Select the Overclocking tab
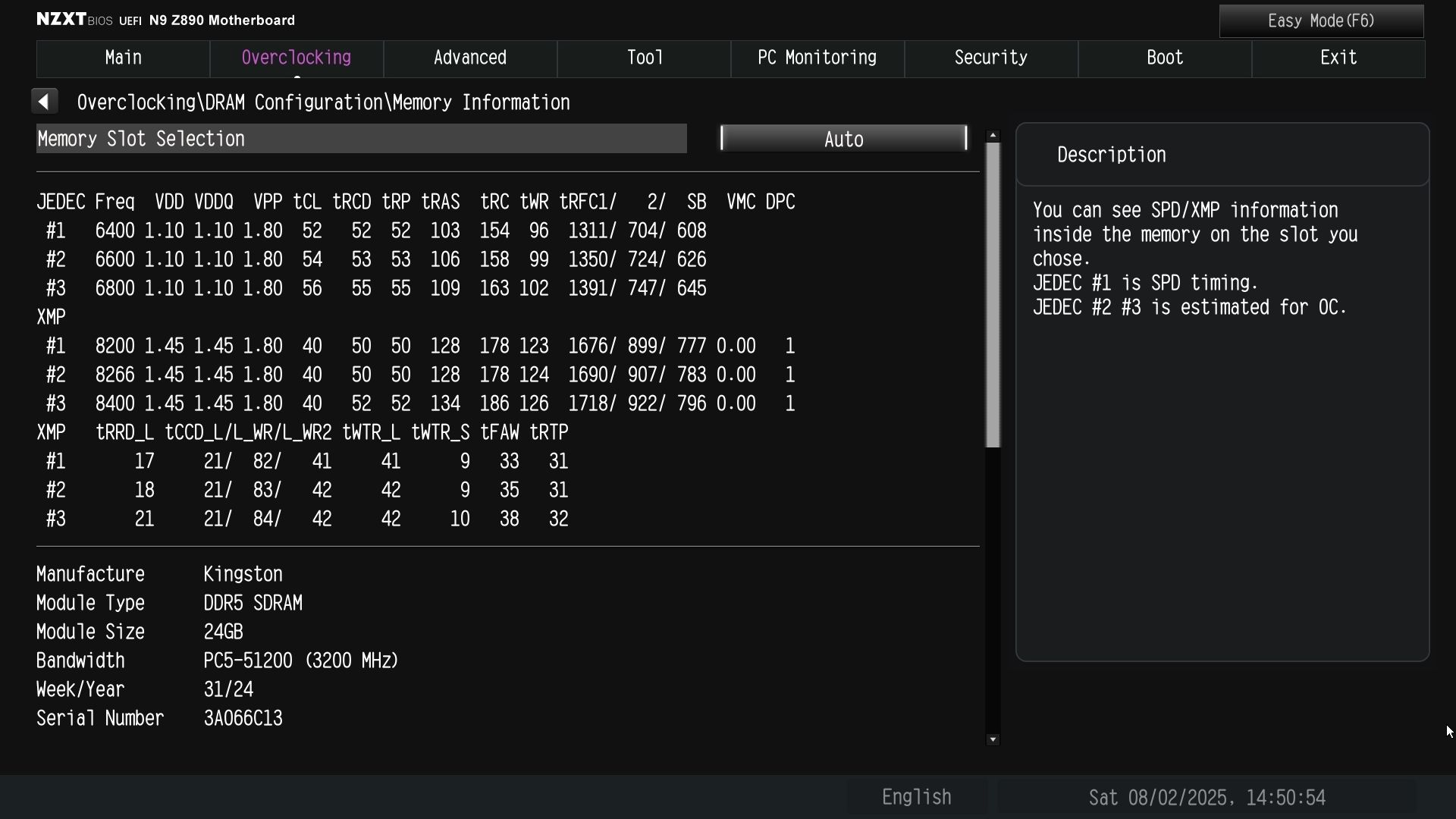Image resolution: width=1456 pixels, height=819 pixels. click(x=297, y=58)
